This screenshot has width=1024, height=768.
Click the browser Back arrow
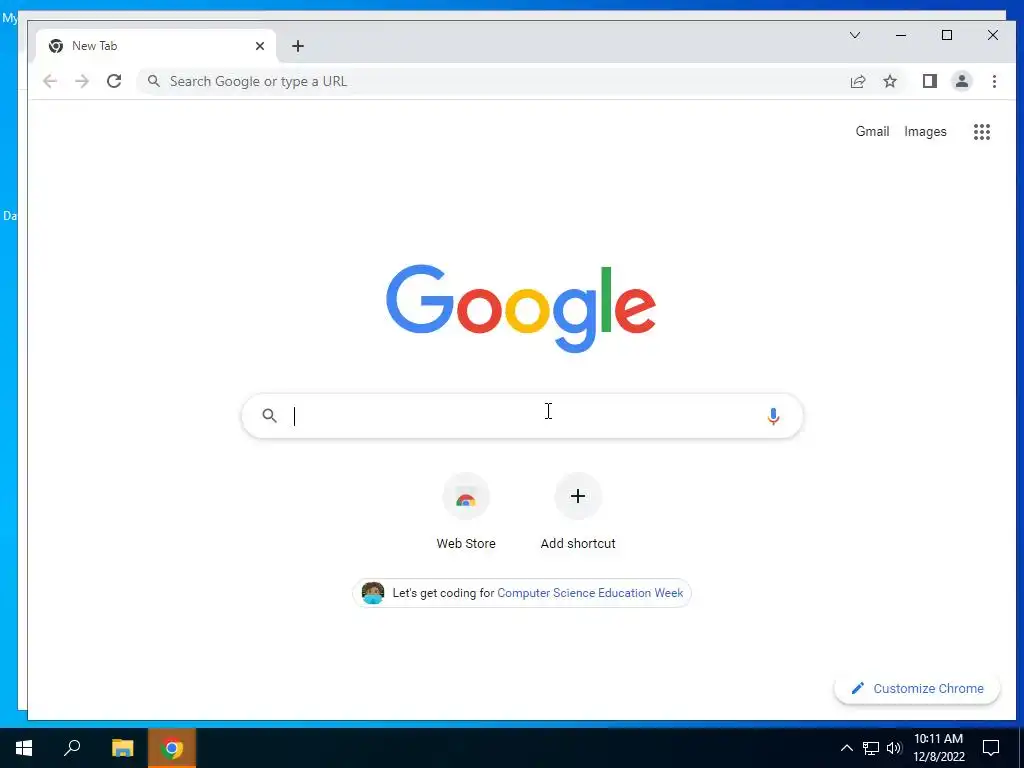50,82
